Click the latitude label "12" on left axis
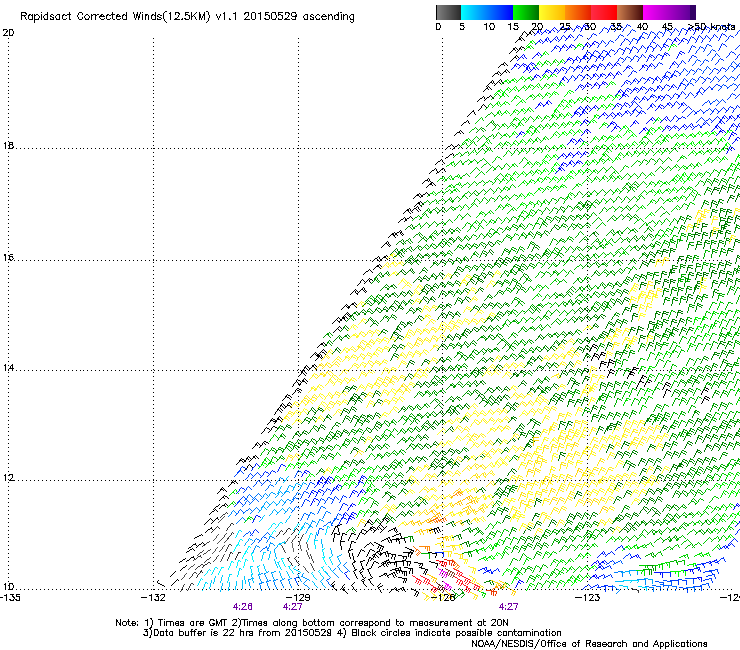Screen dimensions: 740x650 8,478
